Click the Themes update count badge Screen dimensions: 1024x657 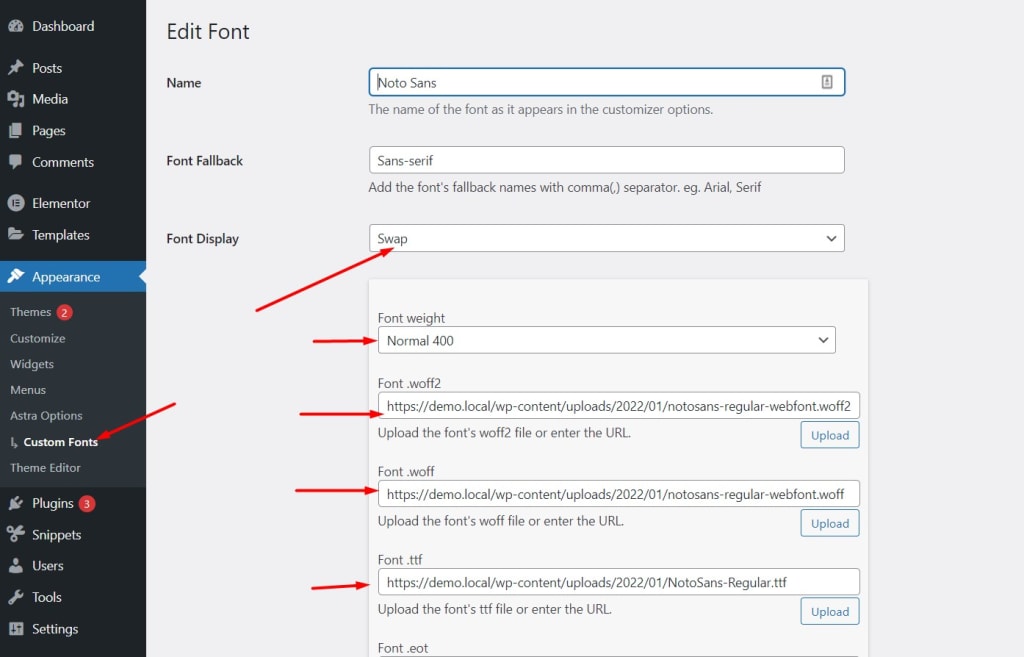pos(64,312)
